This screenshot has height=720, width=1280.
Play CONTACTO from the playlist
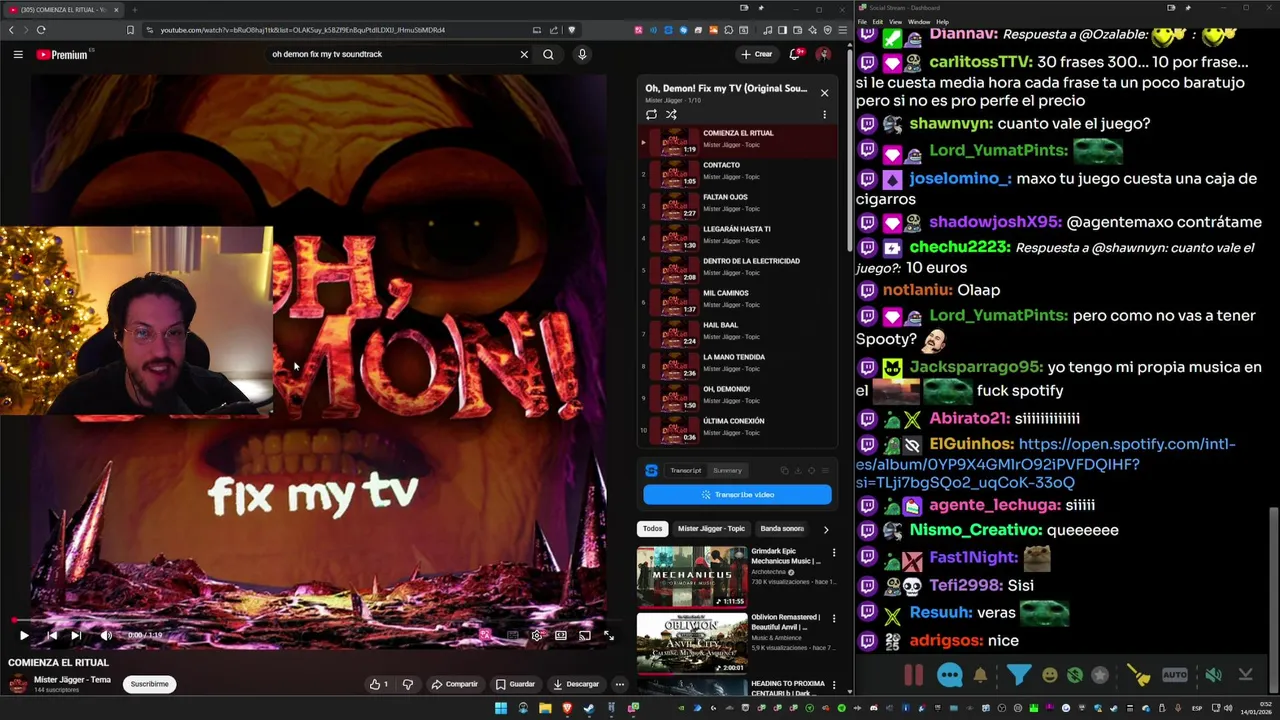point(738,174)
